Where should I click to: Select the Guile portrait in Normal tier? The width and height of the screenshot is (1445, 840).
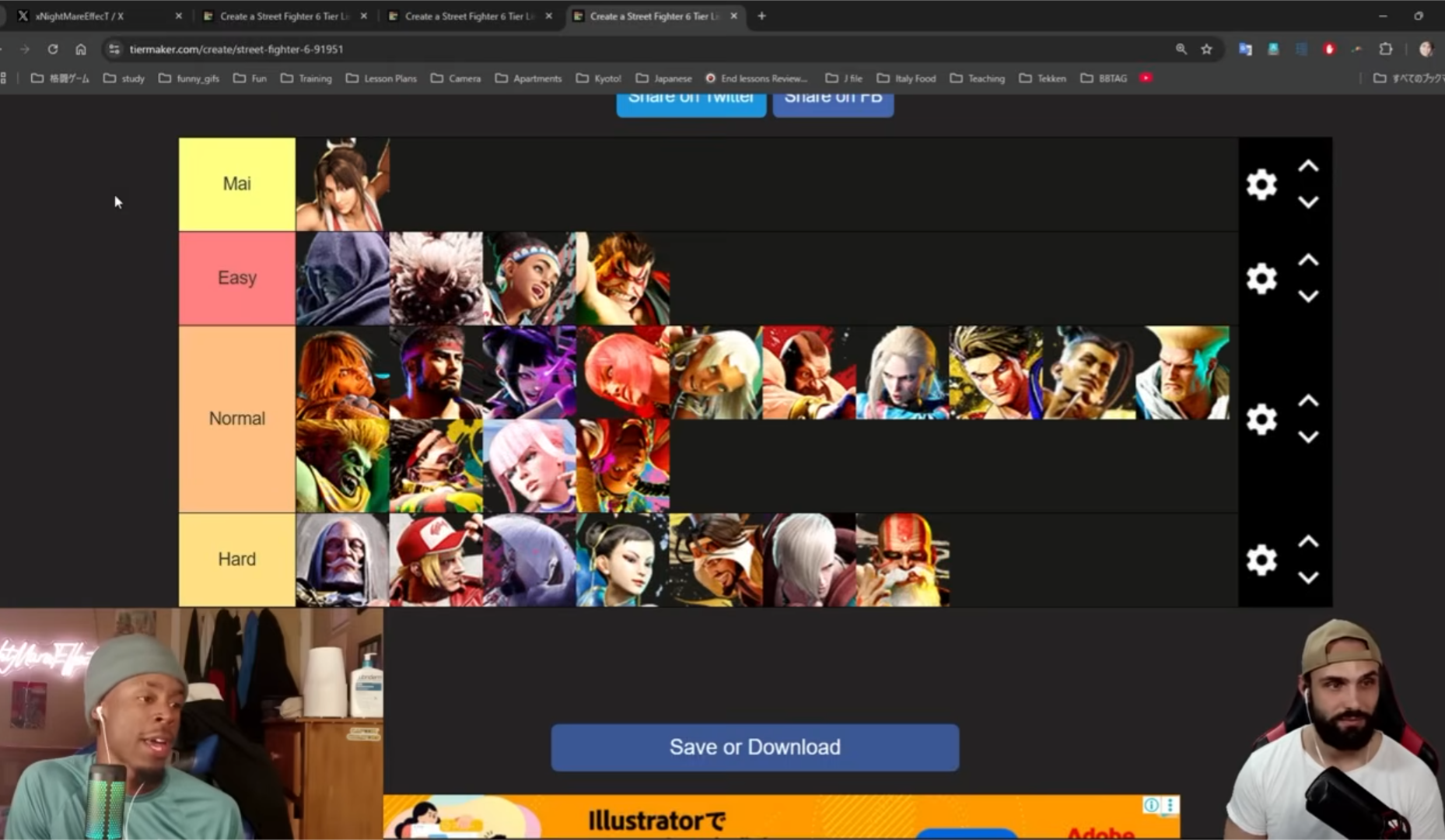[1183, 373]
